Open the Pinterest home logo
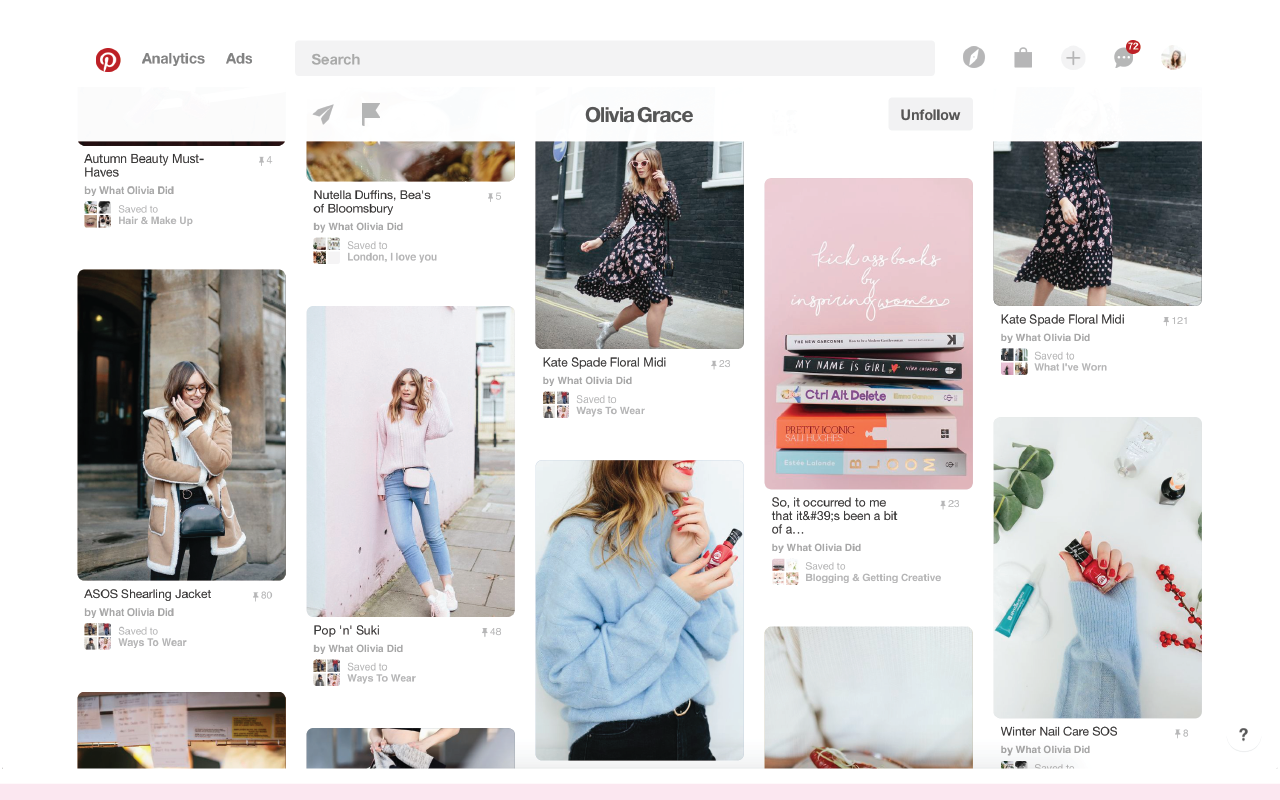 click(108, 59)
